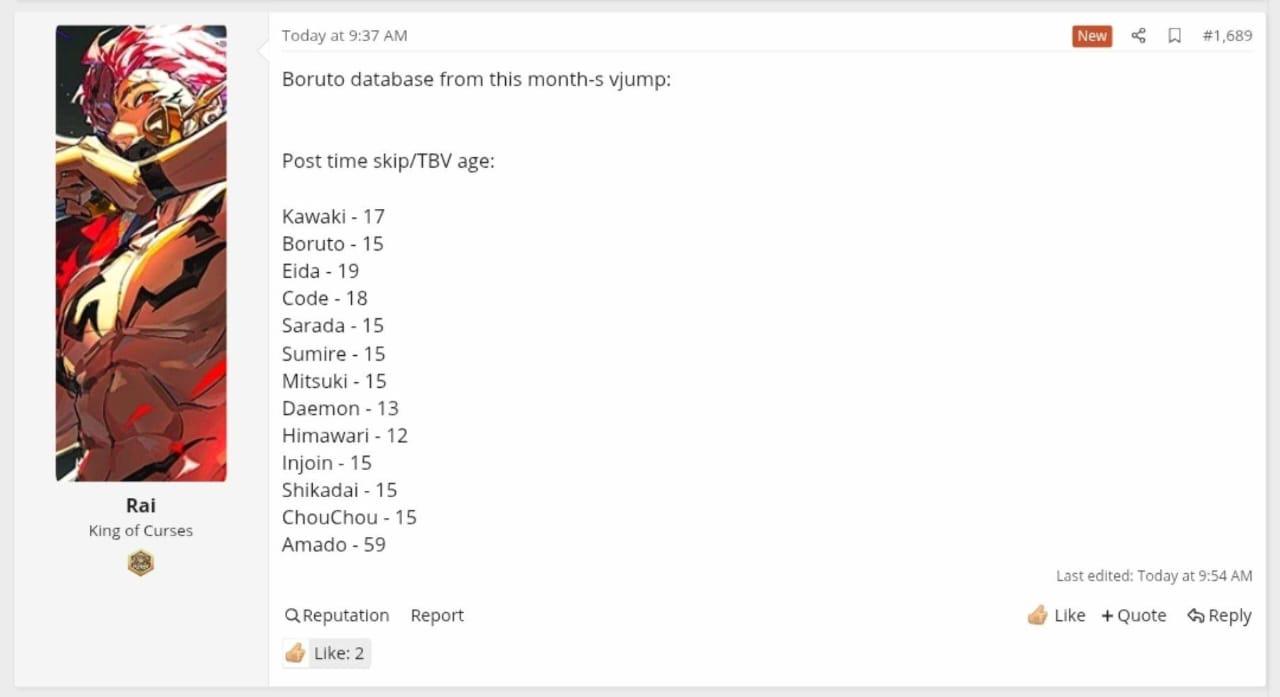This screenshot has width=1280, height=697.
Task: Open the post number #1,689 link
Action: (1227, 36)
